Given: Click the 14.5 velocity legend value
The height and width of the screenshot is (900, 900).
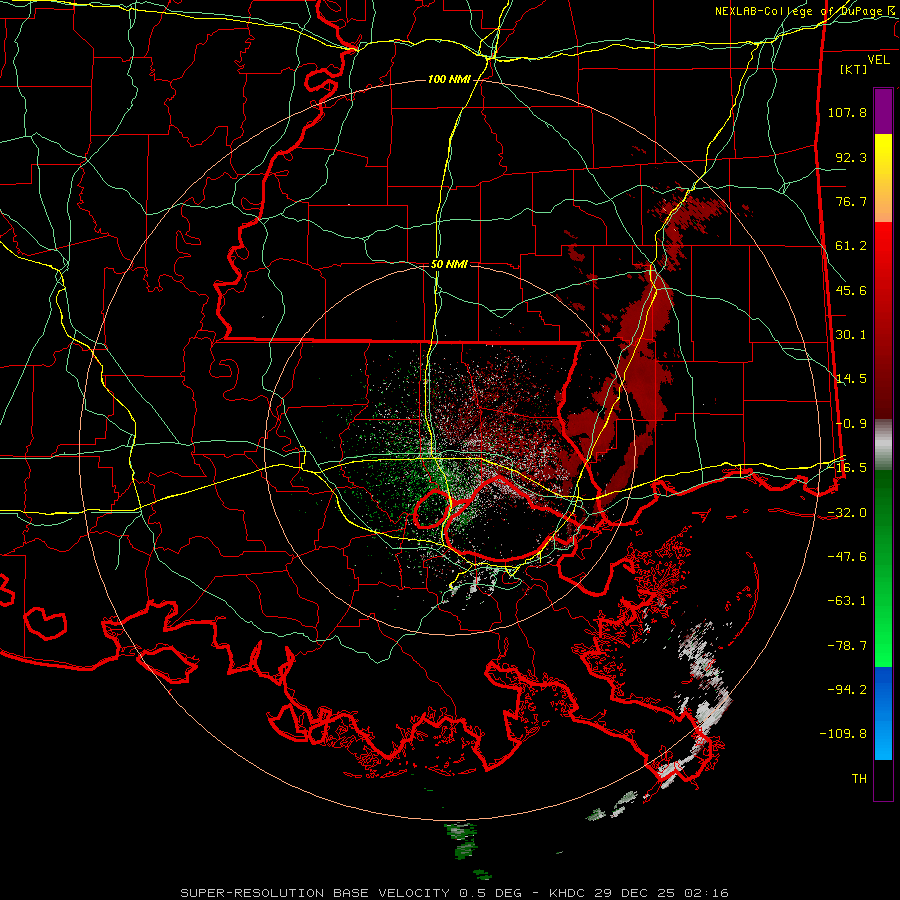Looking at the screenshot, I should pos(851,379).
